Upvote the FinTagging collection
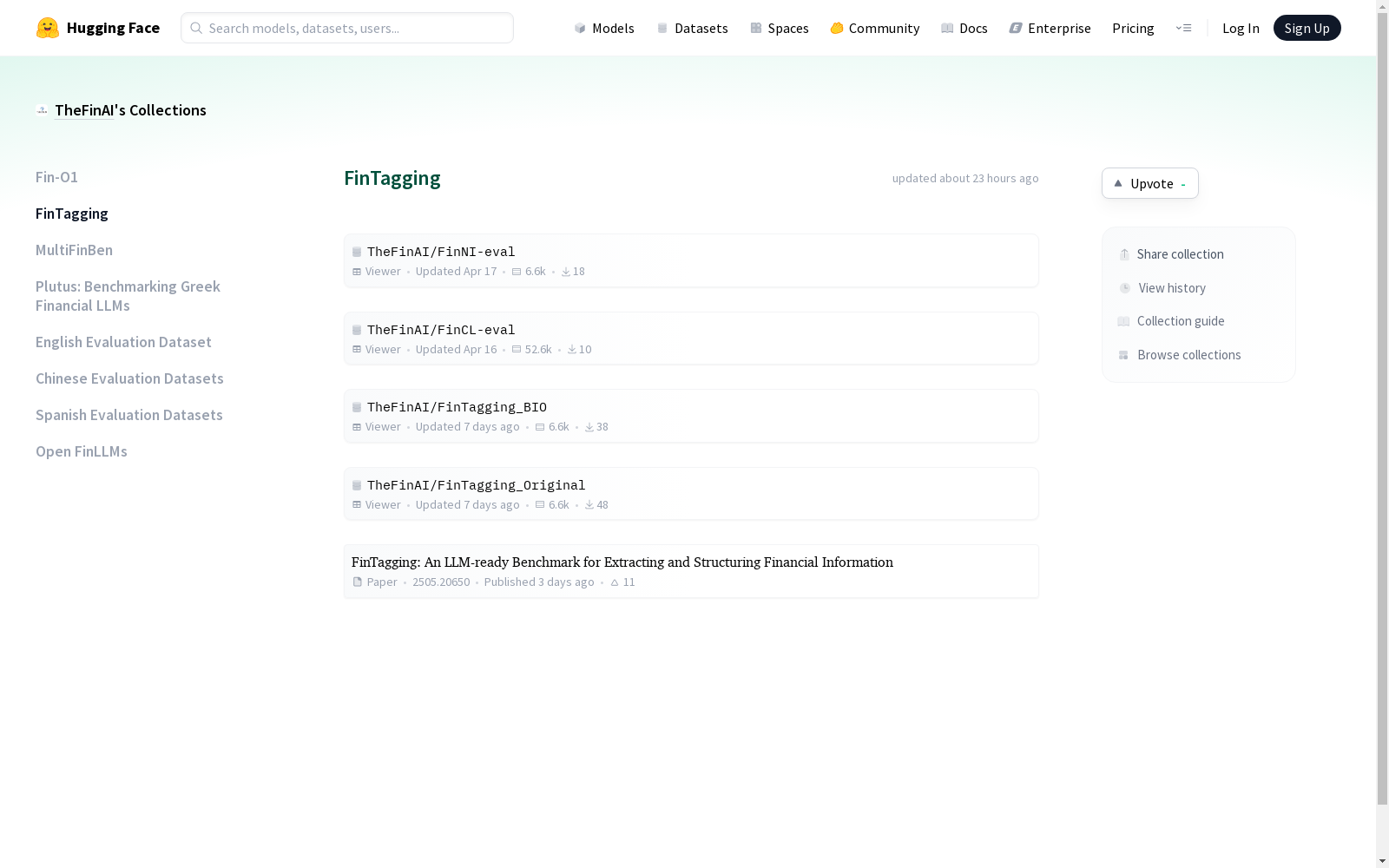Viewport: 1389px width, 868px height. point(1150,183)
